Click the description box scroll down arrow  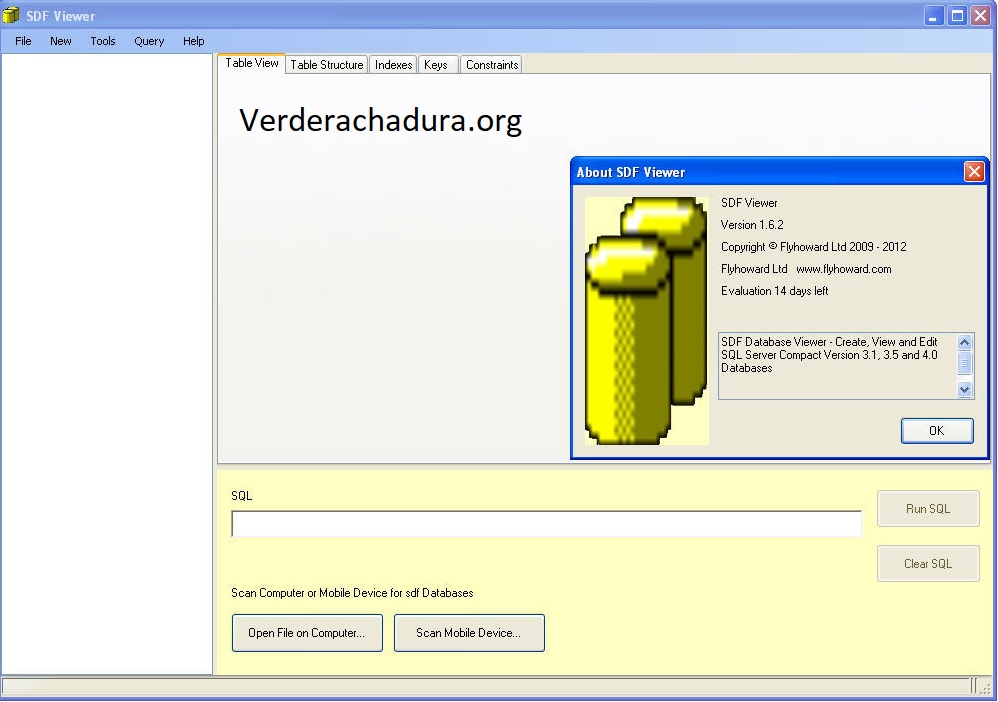tap(964, 390)
